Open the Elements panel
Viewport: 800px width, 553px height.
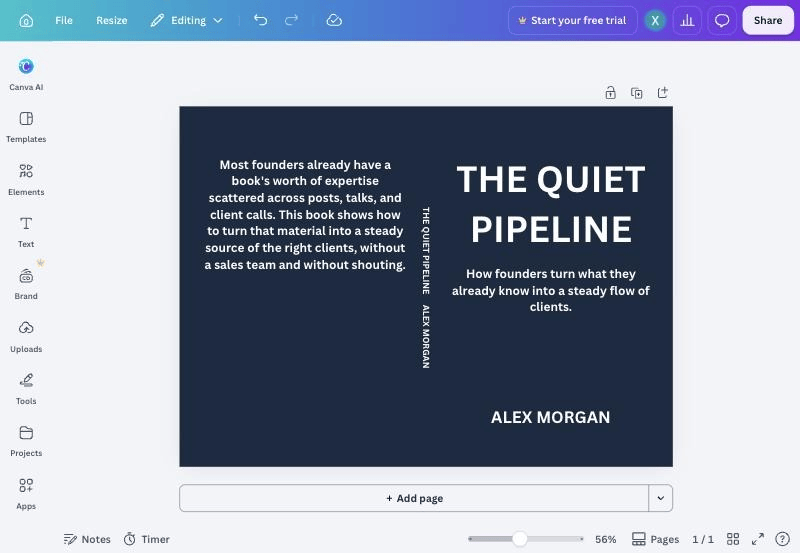[26, 180]
